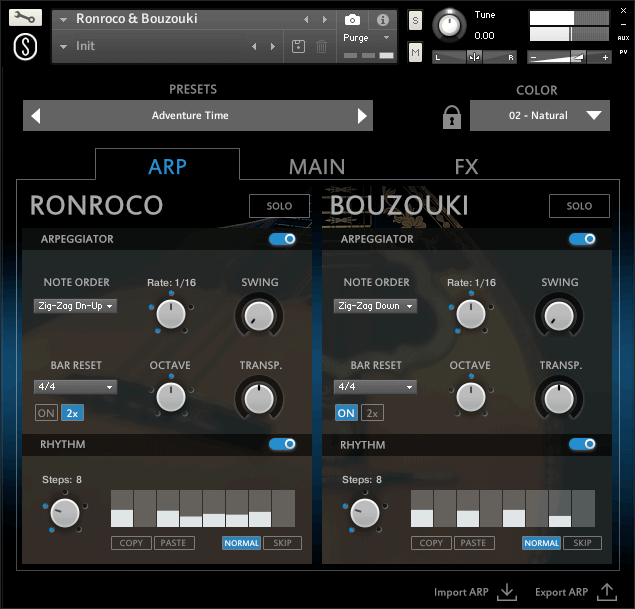The image size is (635, 609).
Task: Click the pan center icon
Action: click(474, 57)
